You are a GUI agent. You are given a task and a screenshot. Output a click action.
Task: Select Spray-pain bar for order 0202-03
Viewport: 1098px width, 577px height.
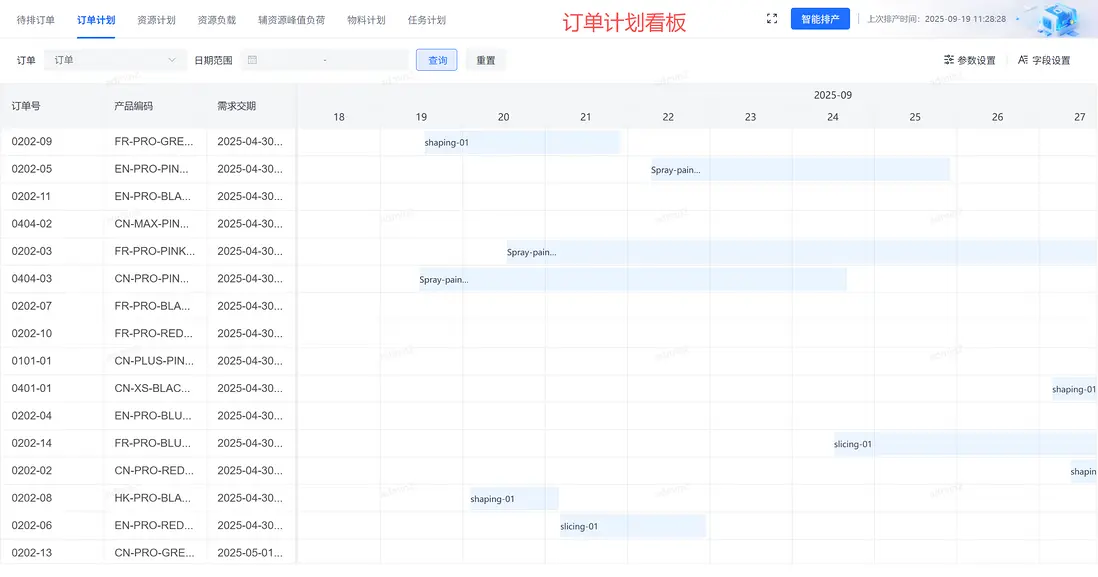pyautogui.click(x=802, y=252)
